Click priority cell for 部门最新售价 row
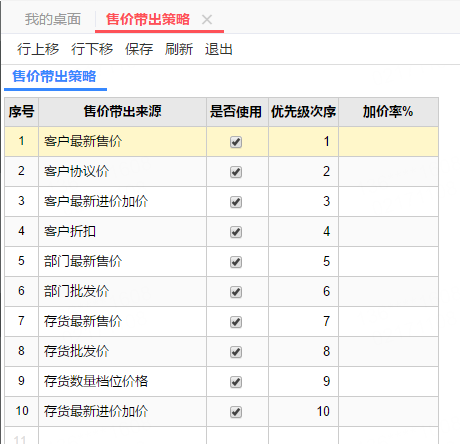 [303, 262]
